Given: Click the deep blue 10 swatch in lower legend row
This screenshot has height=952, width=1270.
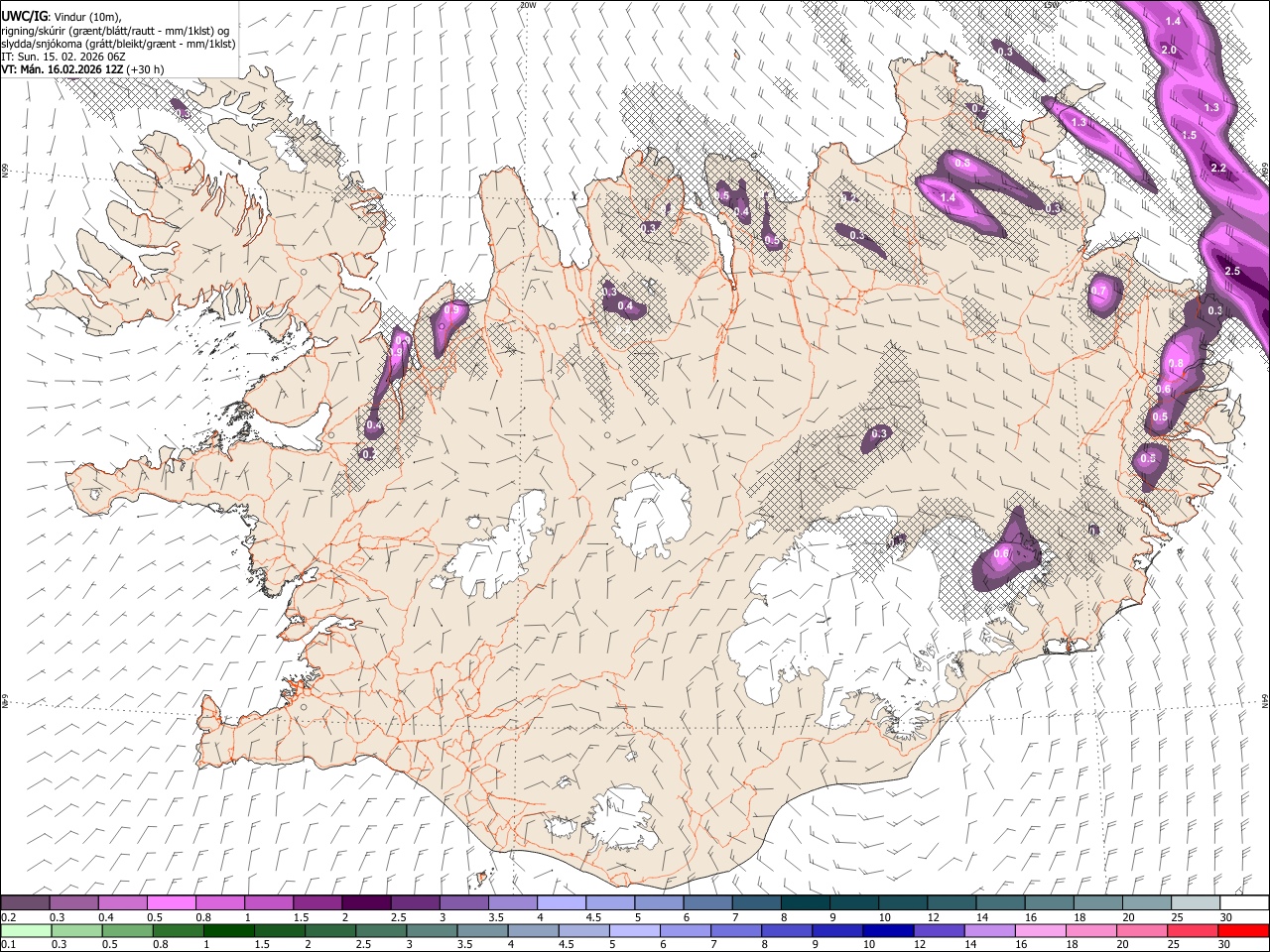Looking at the screenshot, I should [x=886, y=930].
